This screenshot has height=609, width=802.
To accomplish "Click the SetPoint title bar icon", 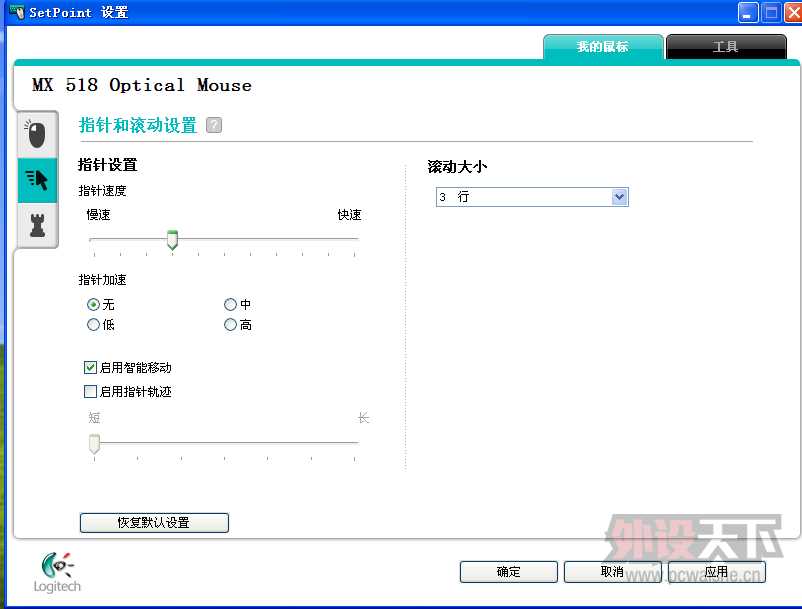I will pyautogui.click(x=17, y=11).
